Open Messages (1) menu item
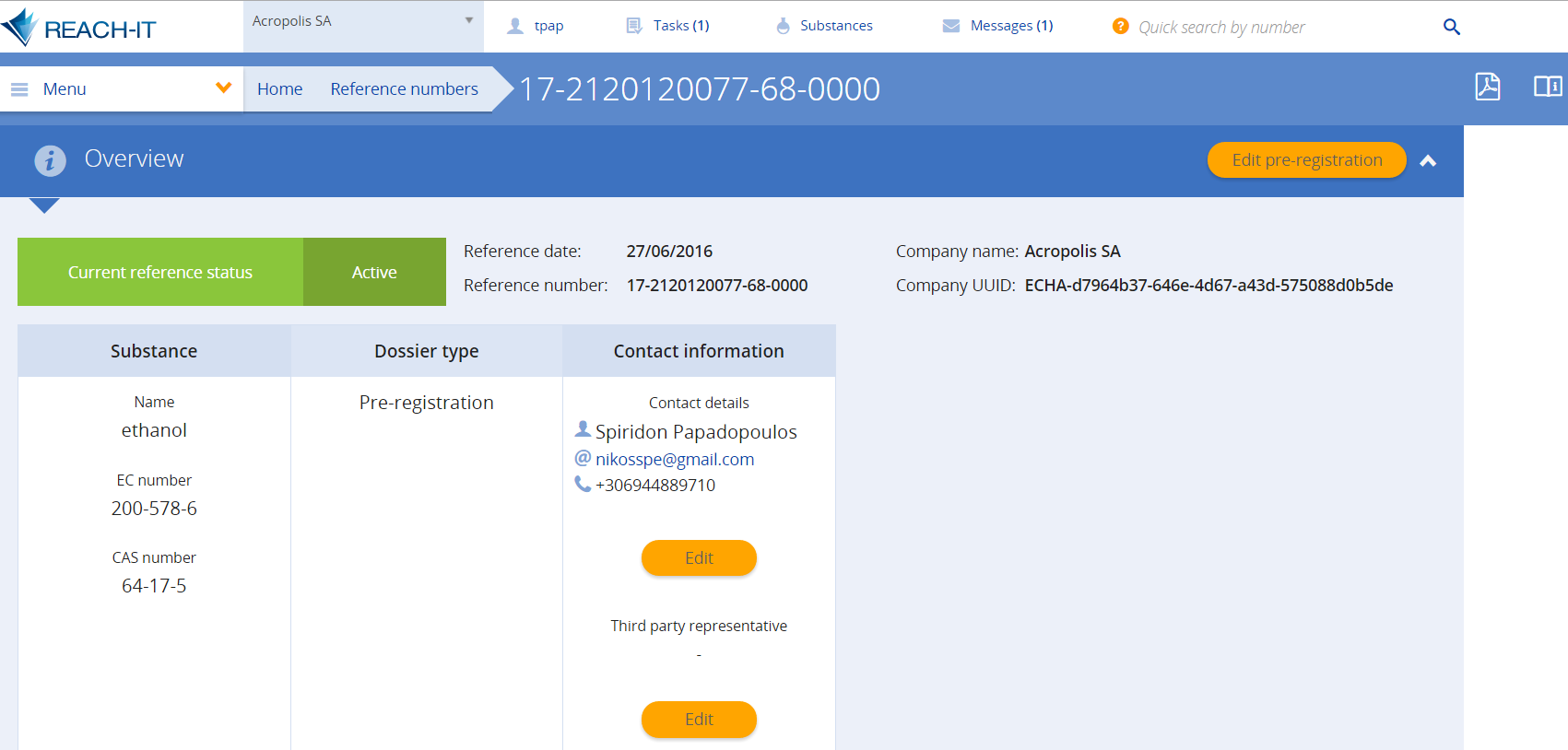 click(x=1011, y=26)
